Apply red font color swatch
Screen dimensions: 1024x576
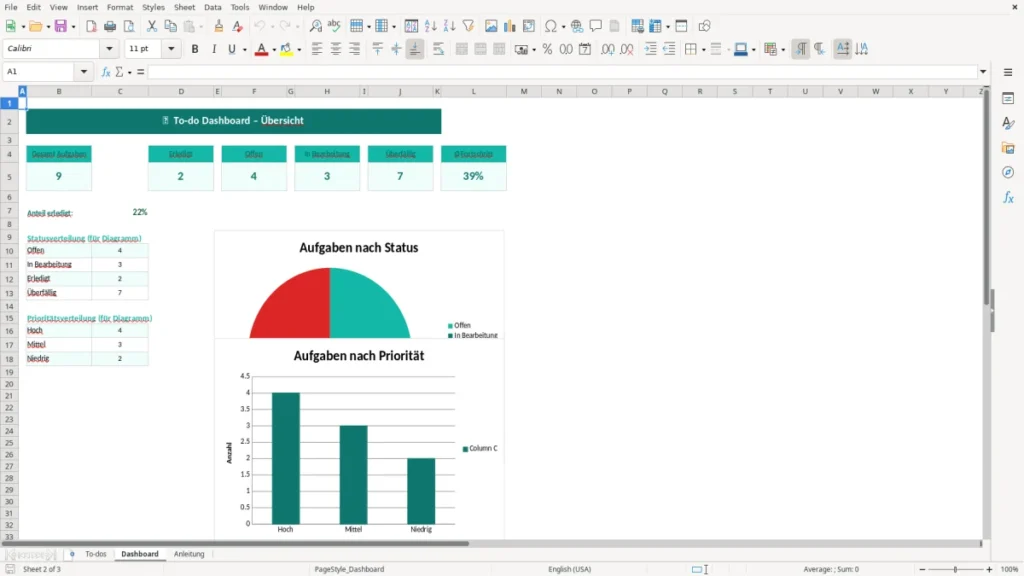pyautogui.click(x=261, y=49)
